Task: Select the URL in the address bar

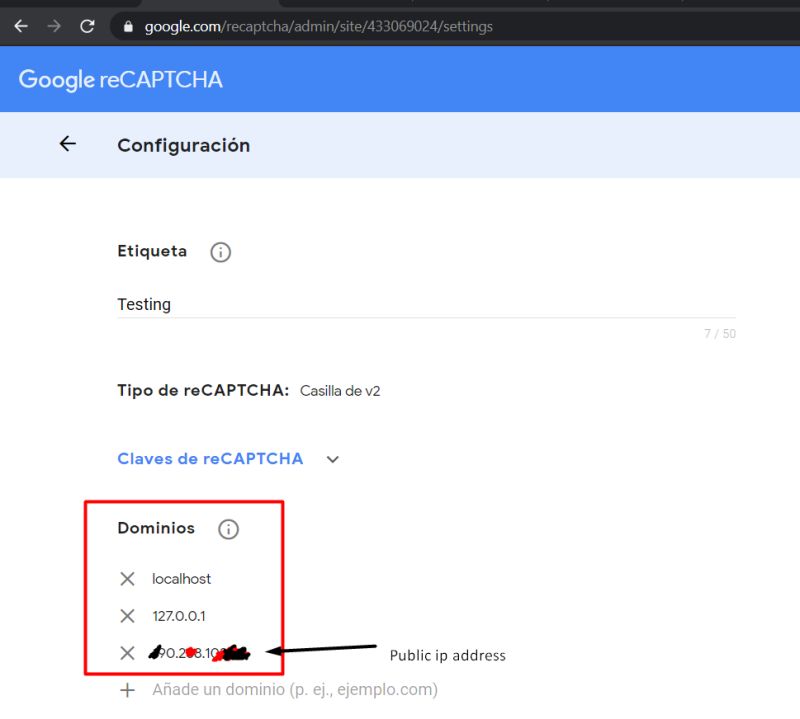Action: pos(300,27)
